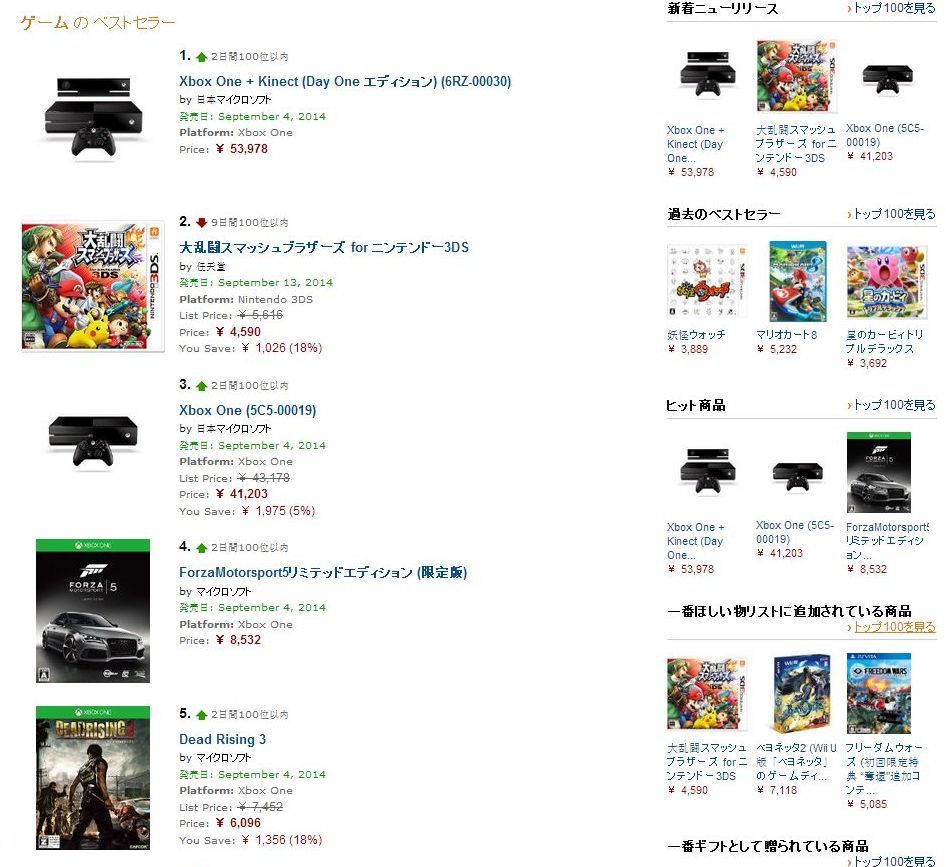This screenshot has width=946, height=867.
Task: View トップ100 for 新着ニューリリース
Action: (892, 8)
